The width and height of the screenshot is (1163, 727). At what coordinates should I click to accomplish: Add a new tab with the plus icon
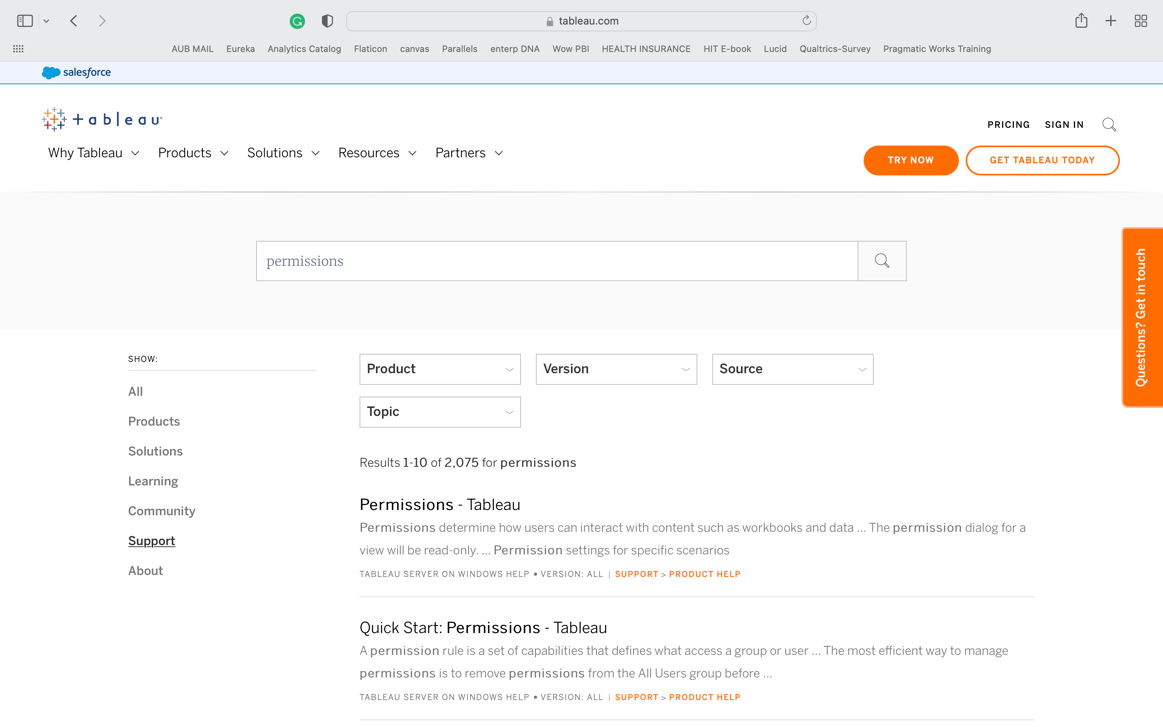(1110, 21)
